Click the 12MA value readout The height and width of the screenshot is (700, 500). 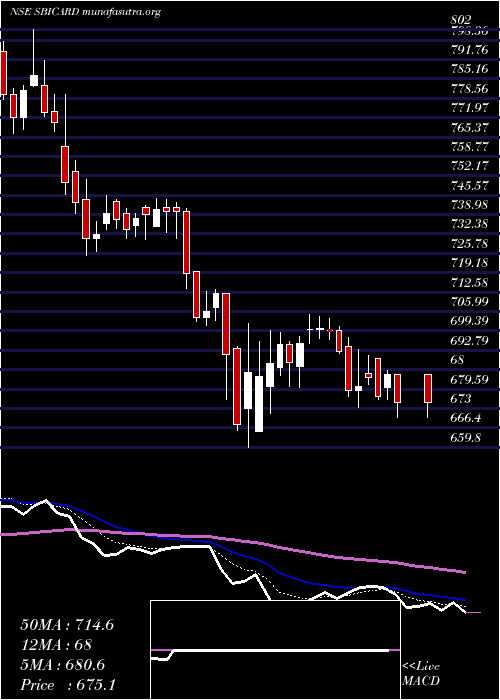pos(56,645)
